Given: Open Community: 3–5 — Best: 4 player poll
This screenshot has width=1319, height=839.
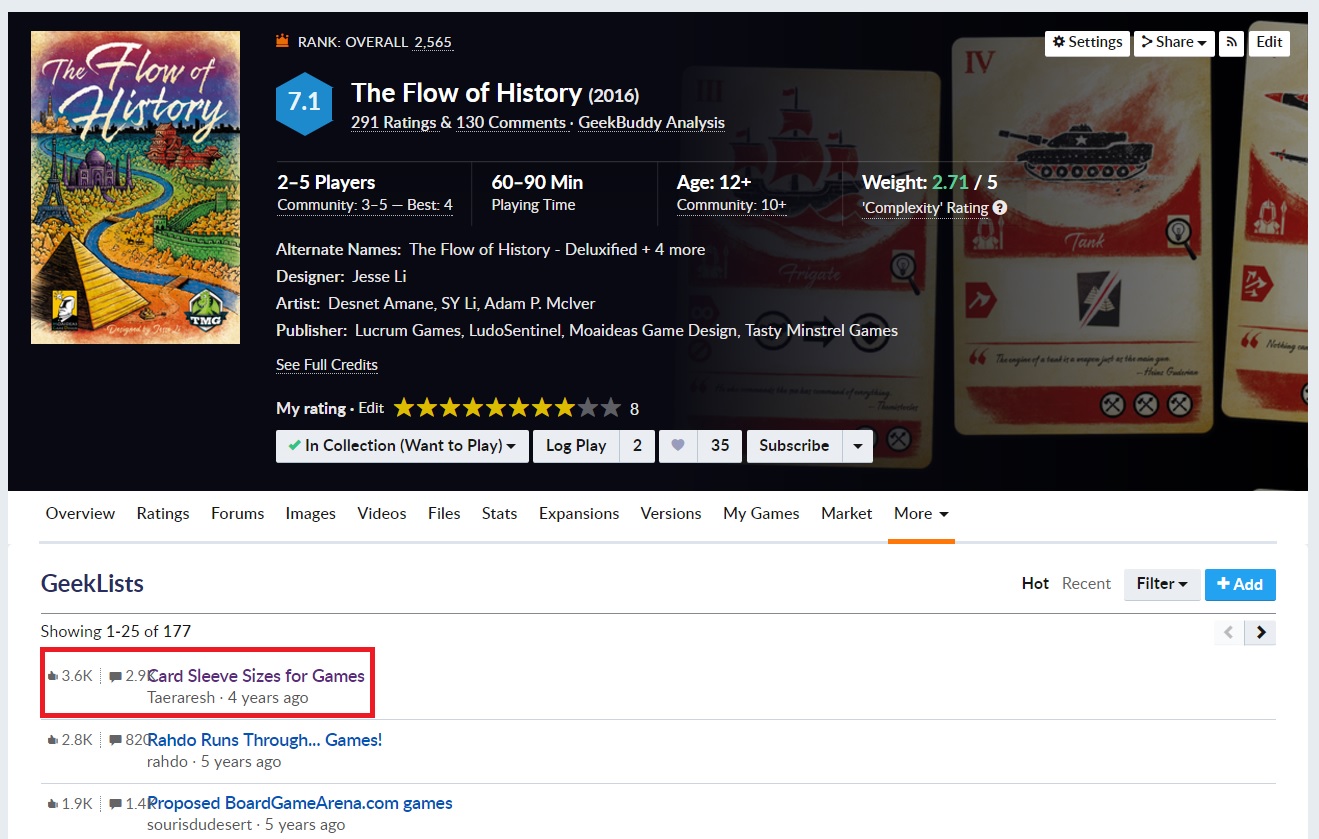Looking at the screenshot, I should point(365,206).
